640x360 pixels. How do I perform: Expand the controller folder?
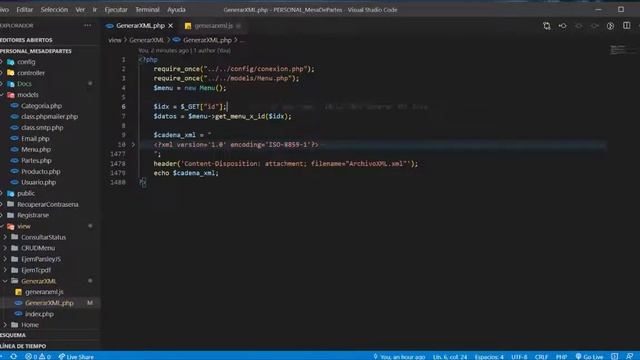click(31, 73)
